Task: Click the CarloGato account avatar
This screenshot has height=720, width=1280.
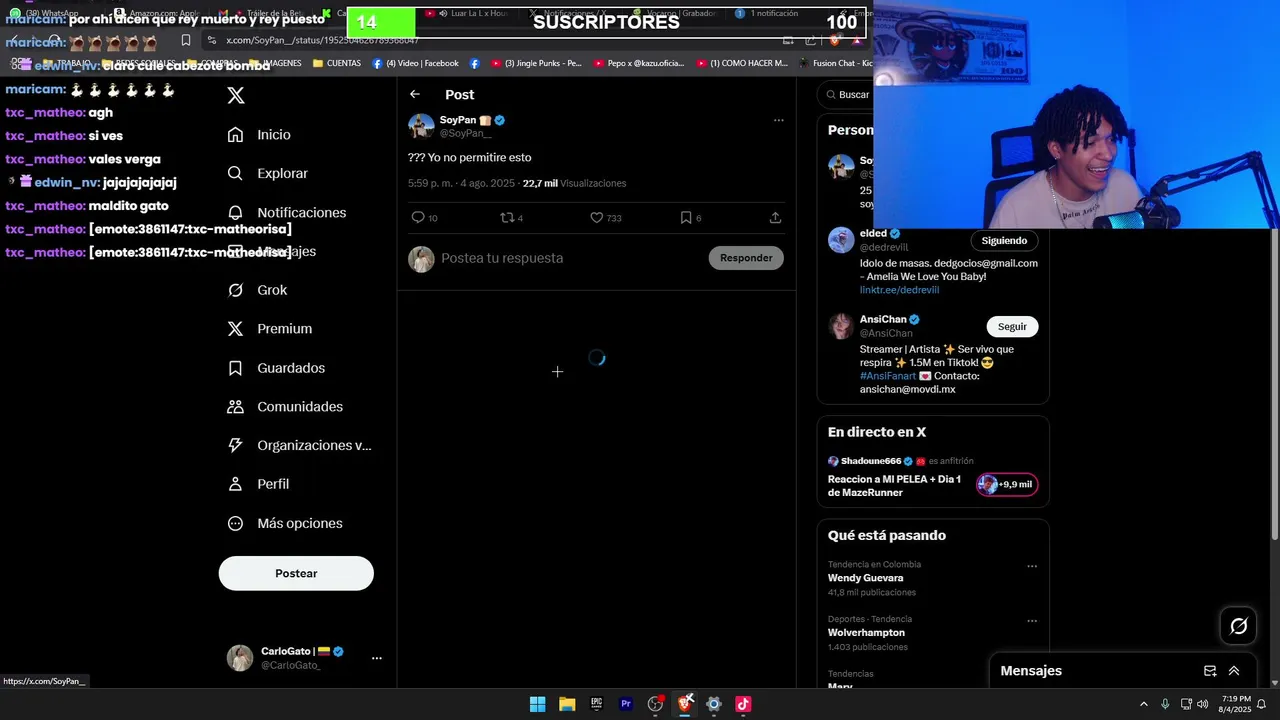Action: tap(240, 658)
